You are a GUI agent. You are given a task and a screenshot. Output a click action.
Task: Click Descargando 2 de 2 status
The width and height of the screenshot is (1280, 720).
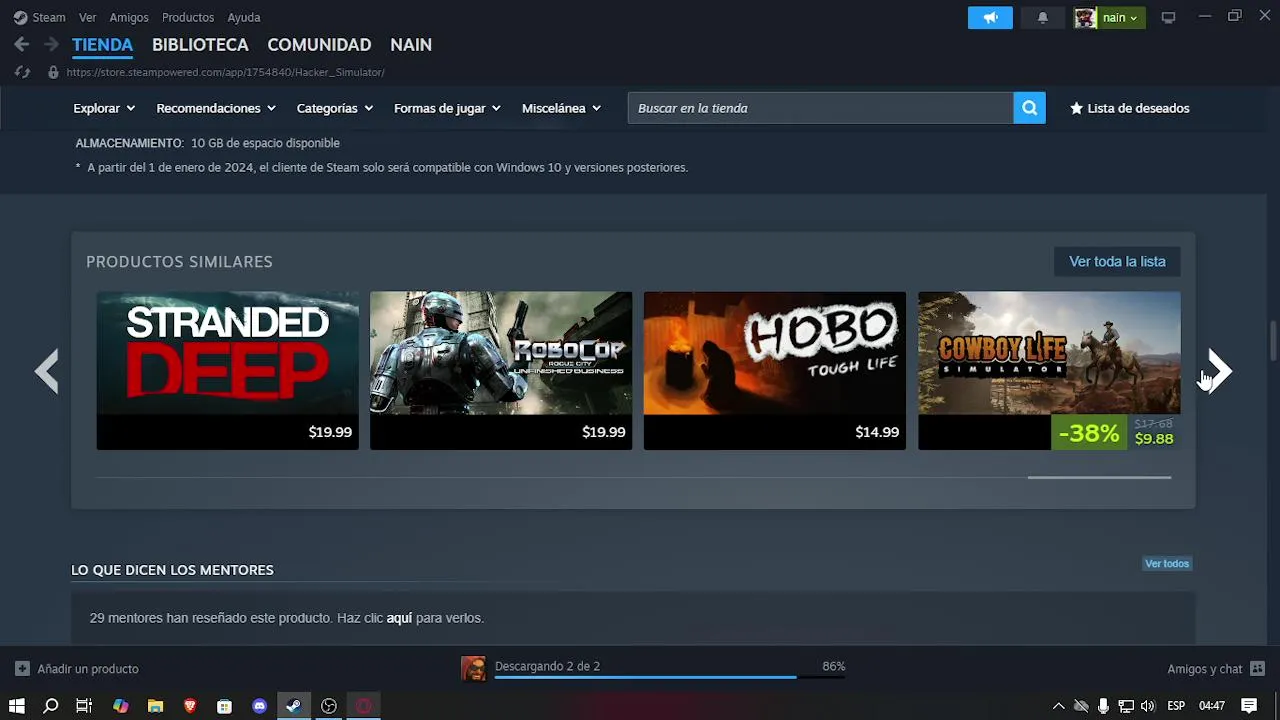(547, 666)
